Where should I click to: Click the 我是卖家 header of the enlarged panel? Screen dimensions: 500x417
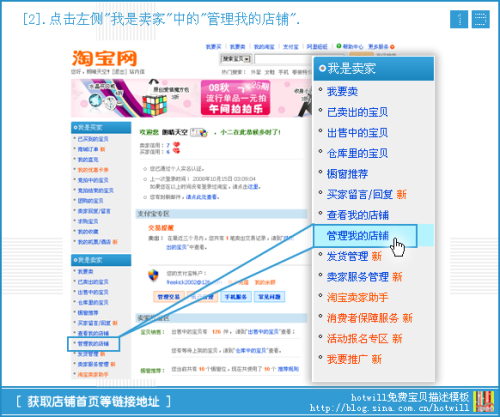click(374, 69)
